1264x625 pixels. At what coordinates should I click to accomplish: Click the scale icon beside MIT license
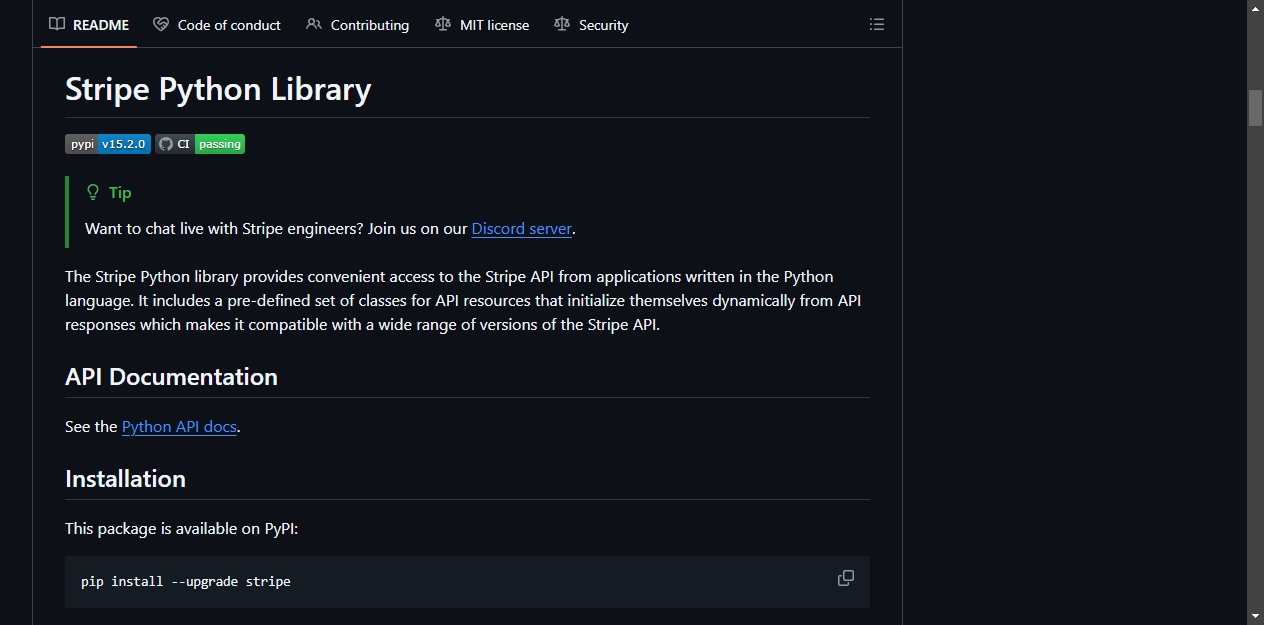tap(443, 24)
